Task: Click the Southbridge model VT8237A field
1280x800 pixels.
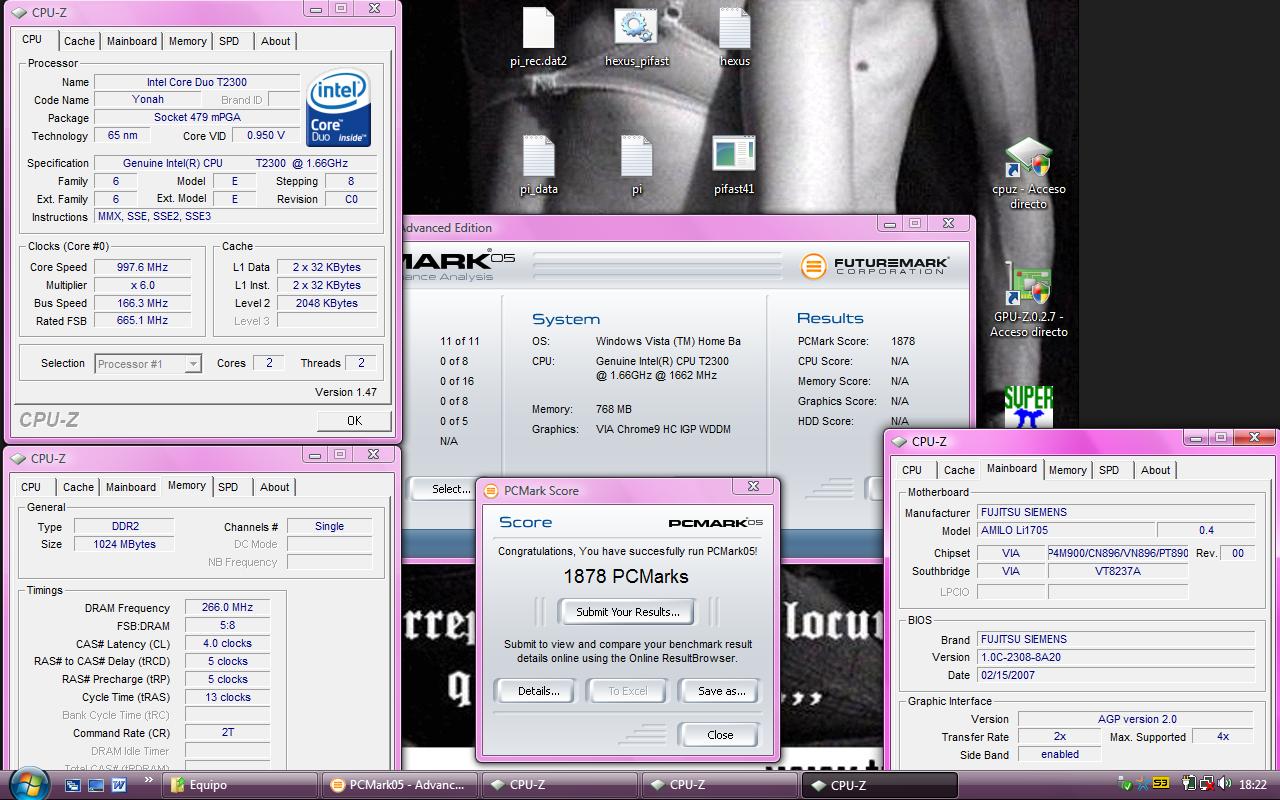Action: [1118, 571]
